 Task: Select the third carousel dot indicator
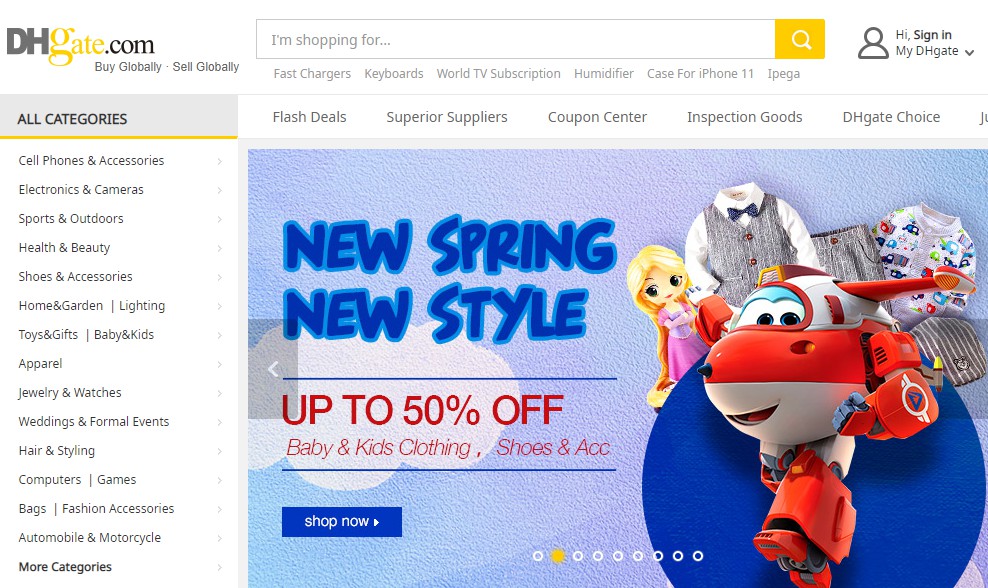[x=578, y=556]
